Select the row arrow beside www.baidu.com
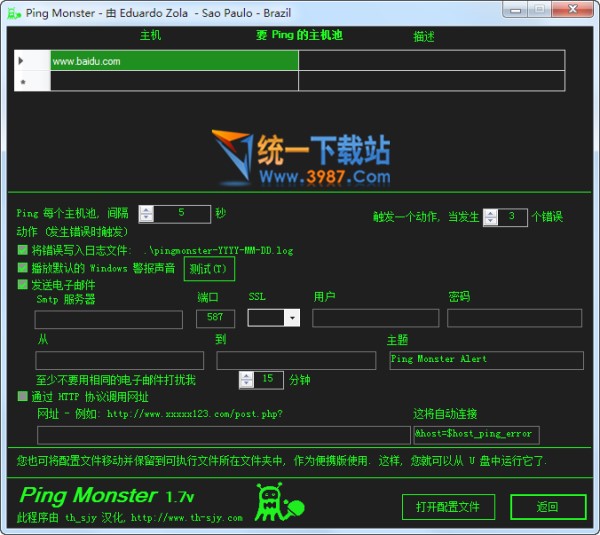Screen dimensions: 600x535 21,60
